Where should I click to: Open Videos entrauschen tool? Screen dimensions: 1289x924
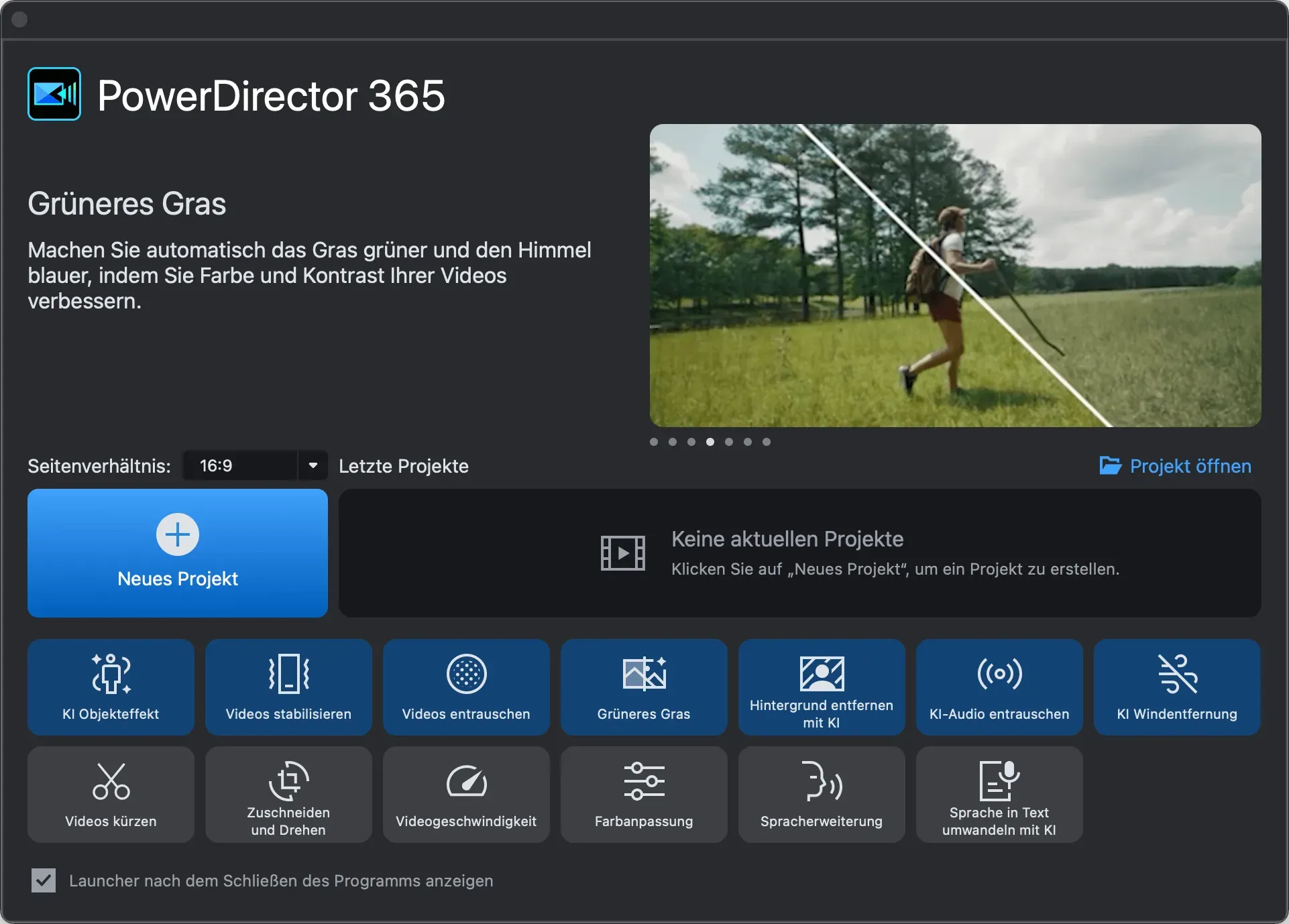tap(466, 687)
